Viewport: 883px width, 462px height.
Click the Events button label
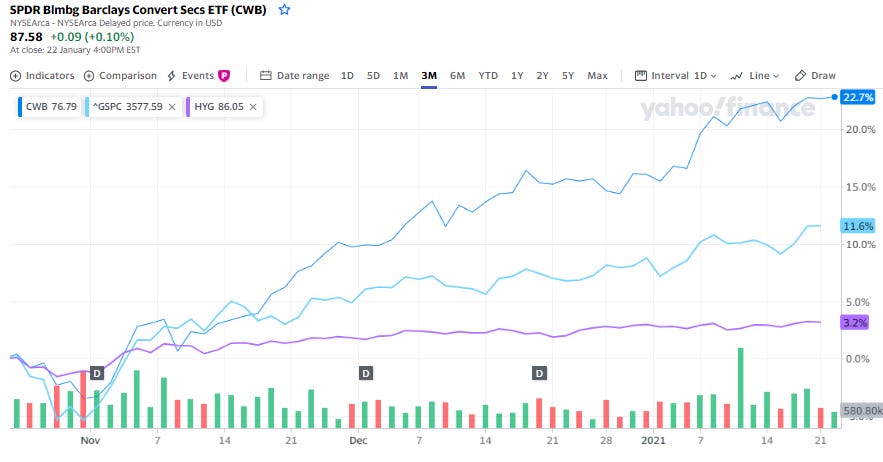198,75
